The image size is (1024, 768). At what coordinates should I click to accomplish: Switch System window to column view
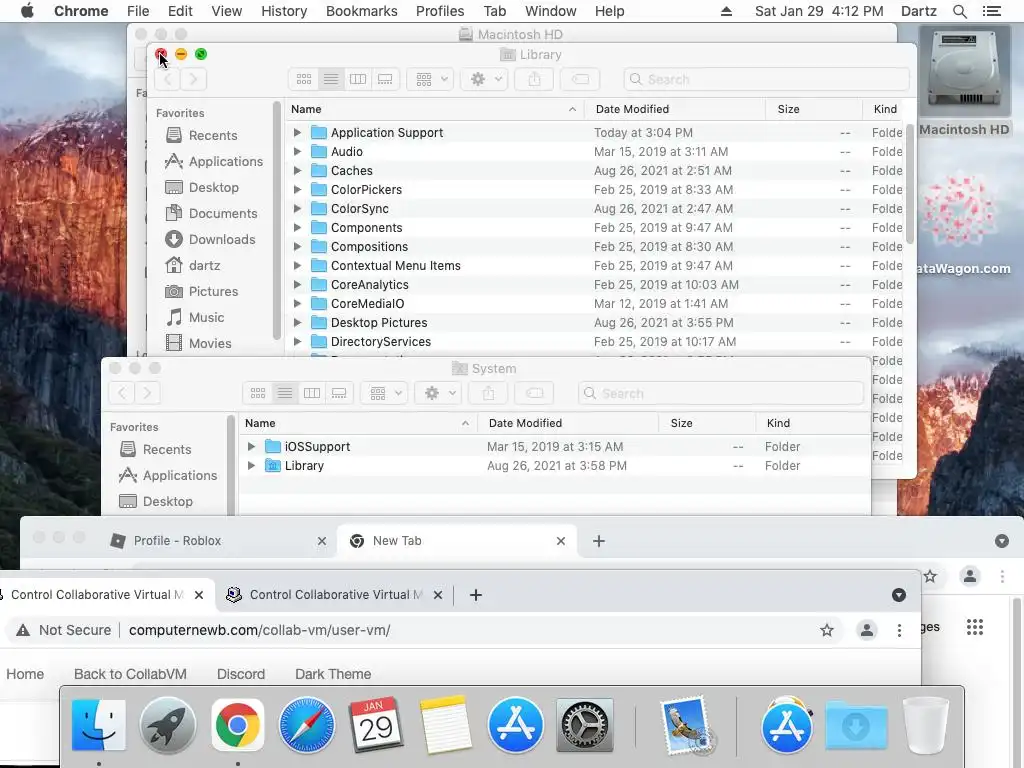tap(312, 393)
